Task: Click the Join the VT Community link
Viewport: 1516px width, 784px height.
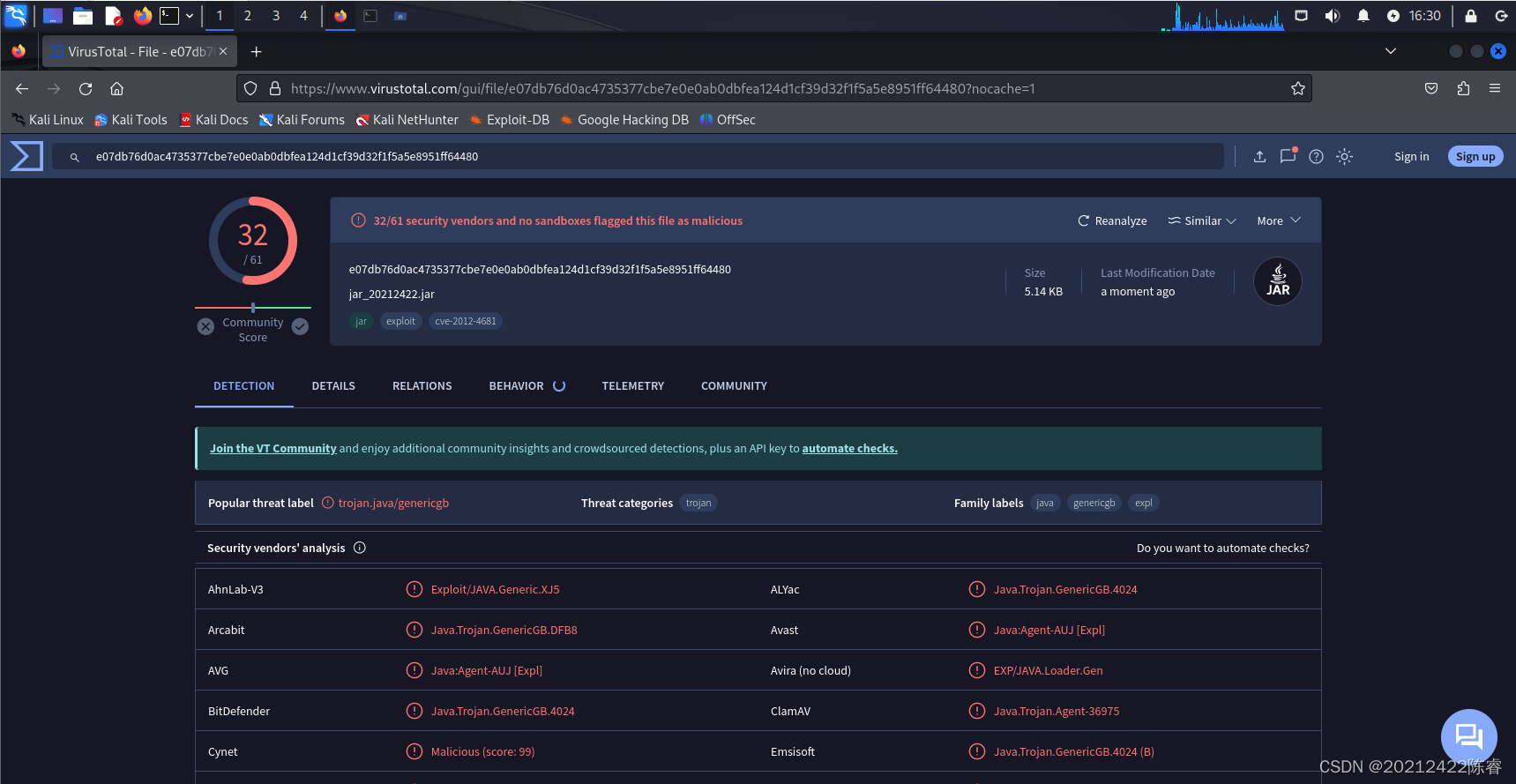Action: tap(273, 448)
